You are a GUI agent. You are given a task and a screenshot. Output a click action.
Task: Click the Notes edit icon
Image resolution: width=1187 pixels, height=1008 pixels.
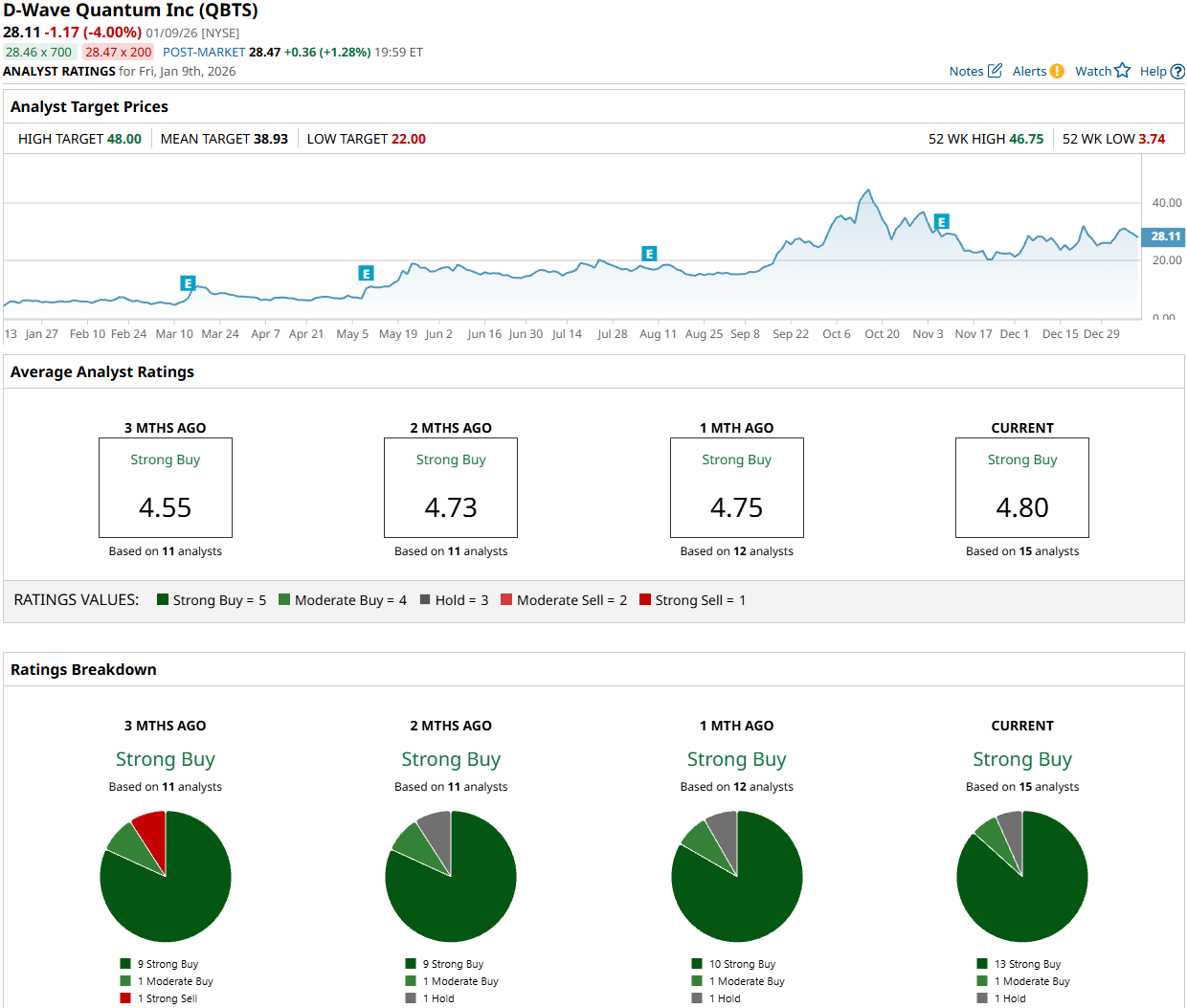pyautogui.click(x=995, y=71)
